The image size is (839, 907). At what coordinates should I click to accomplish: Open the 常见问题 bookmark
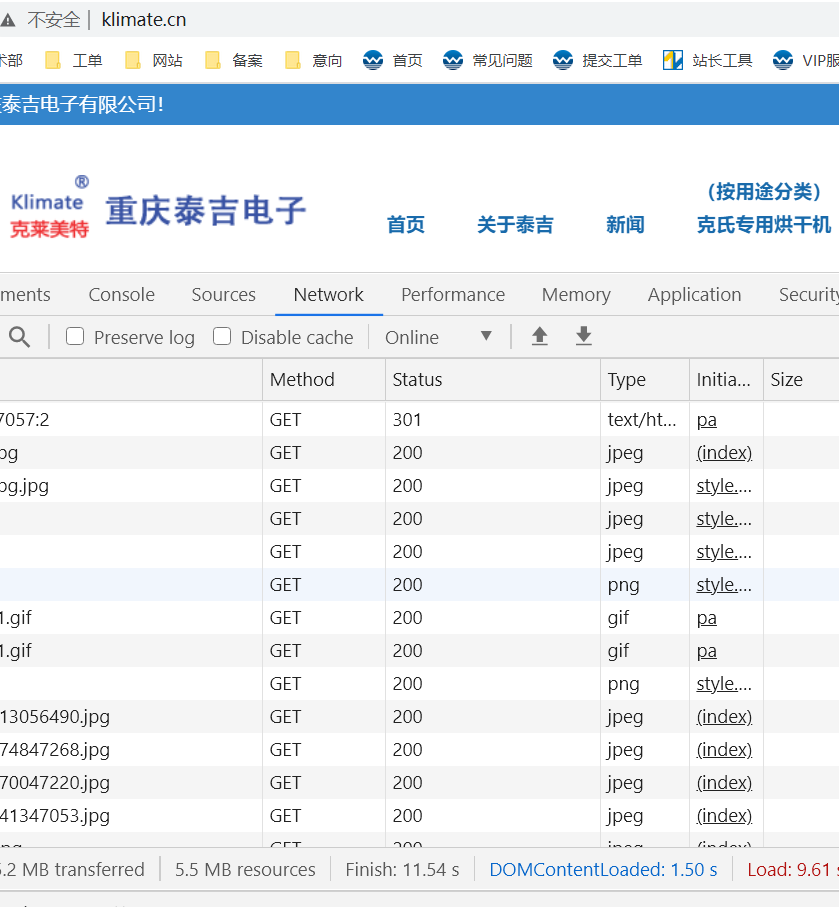click(488, 60)
